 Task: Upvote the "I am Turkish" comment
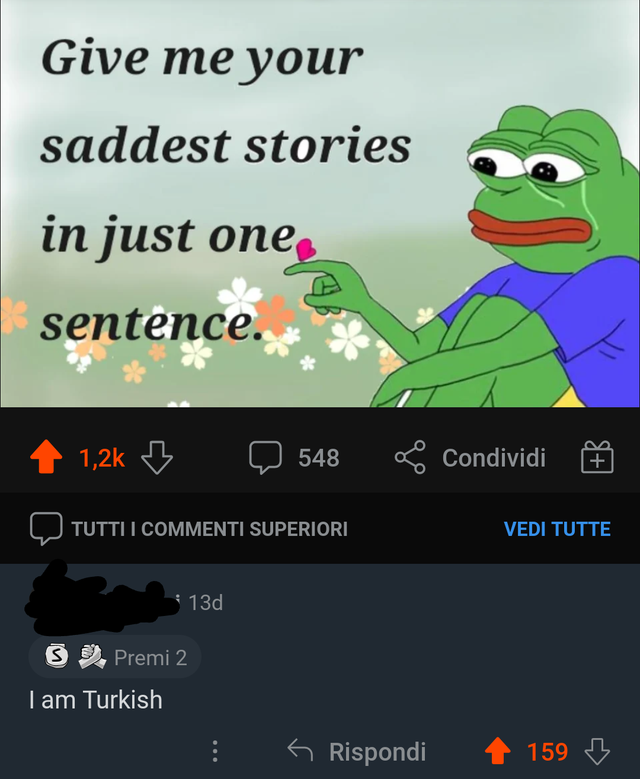pyautogui.click(x=496, y=751)
